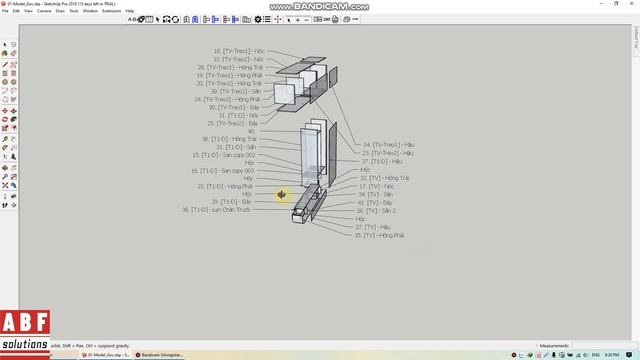The height and width of the screenshot is (360, 640).
Task: Expand the Default Tray side tab
Action: tap(636, 38)
